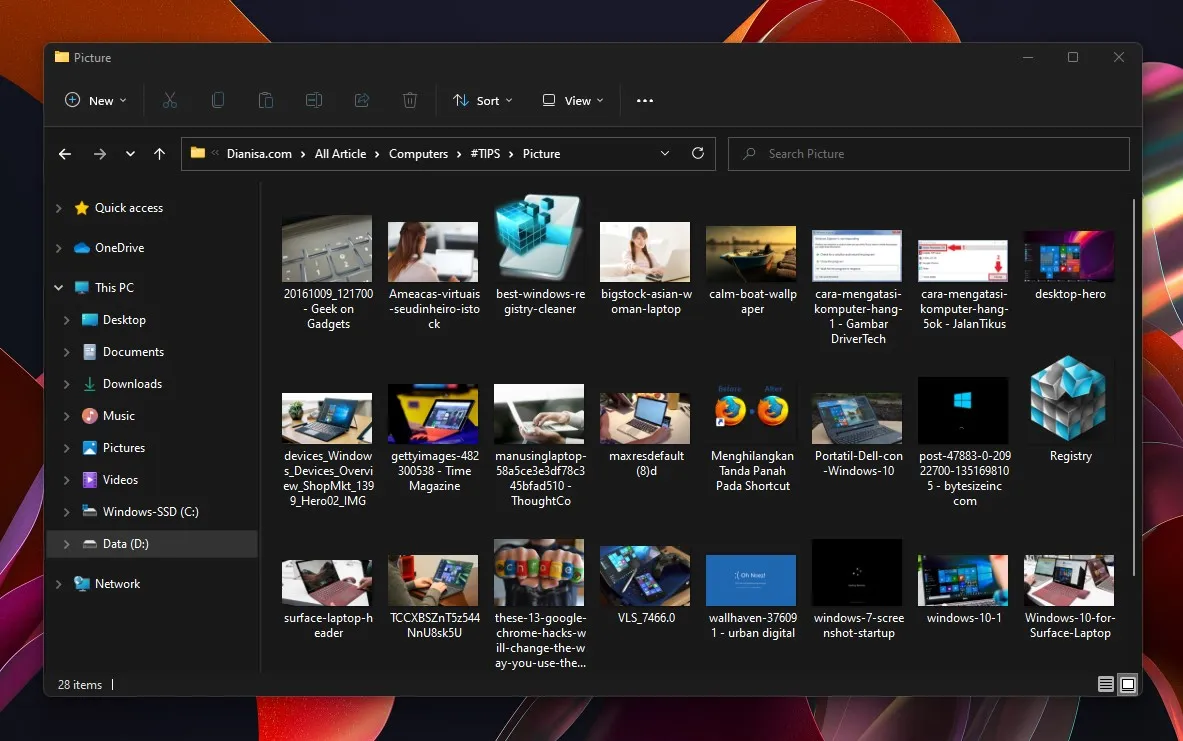Open the New menu
Viewport: 1183px width, 741px height.
95,100
